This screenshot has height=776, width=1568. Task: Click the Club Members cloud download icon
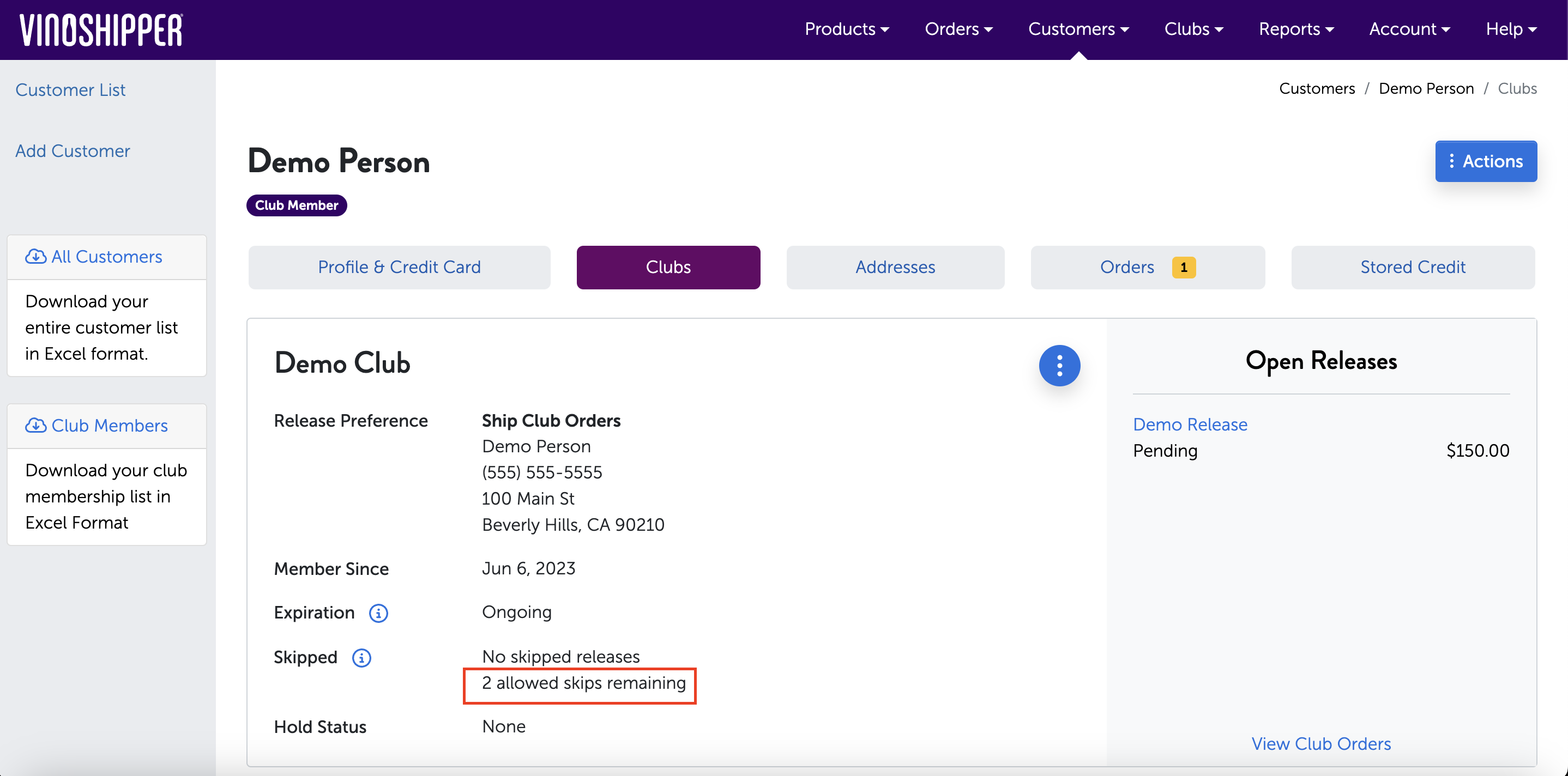[x=35, y=426]
